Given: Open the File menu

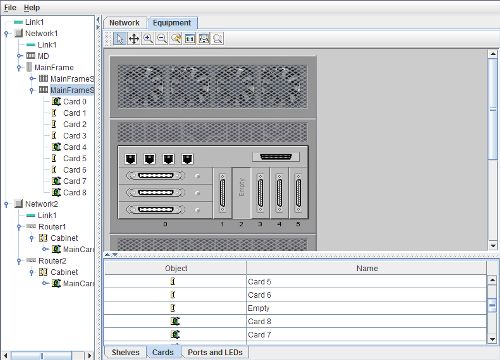Looking at the screenshot, I should pos(10,7).
